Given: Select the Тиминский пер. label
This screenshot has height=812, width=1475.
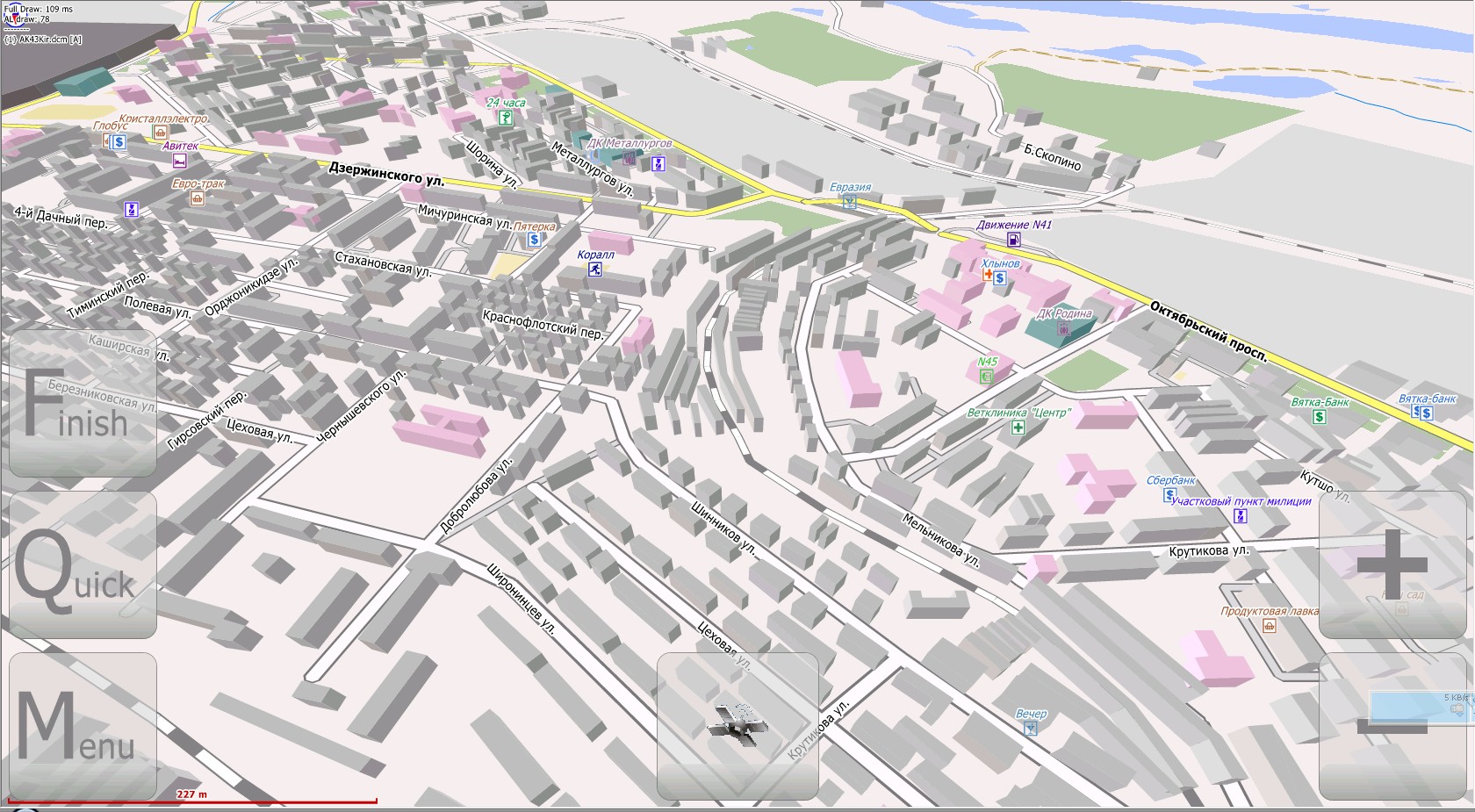Looking at the screenshot, I should point(108,294).
